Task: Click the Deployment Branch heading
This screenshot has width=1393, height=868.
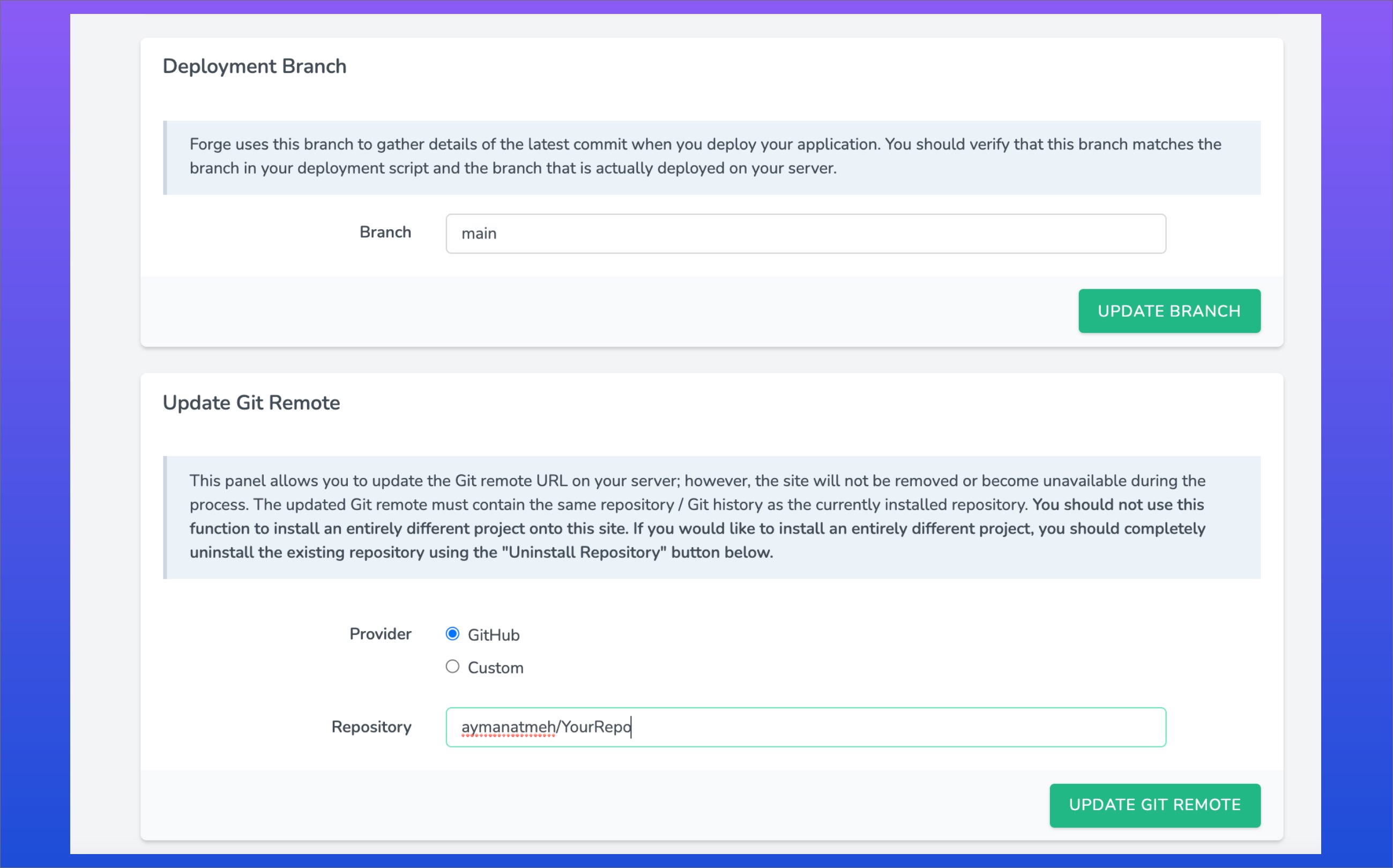Action: coord(255,66)
